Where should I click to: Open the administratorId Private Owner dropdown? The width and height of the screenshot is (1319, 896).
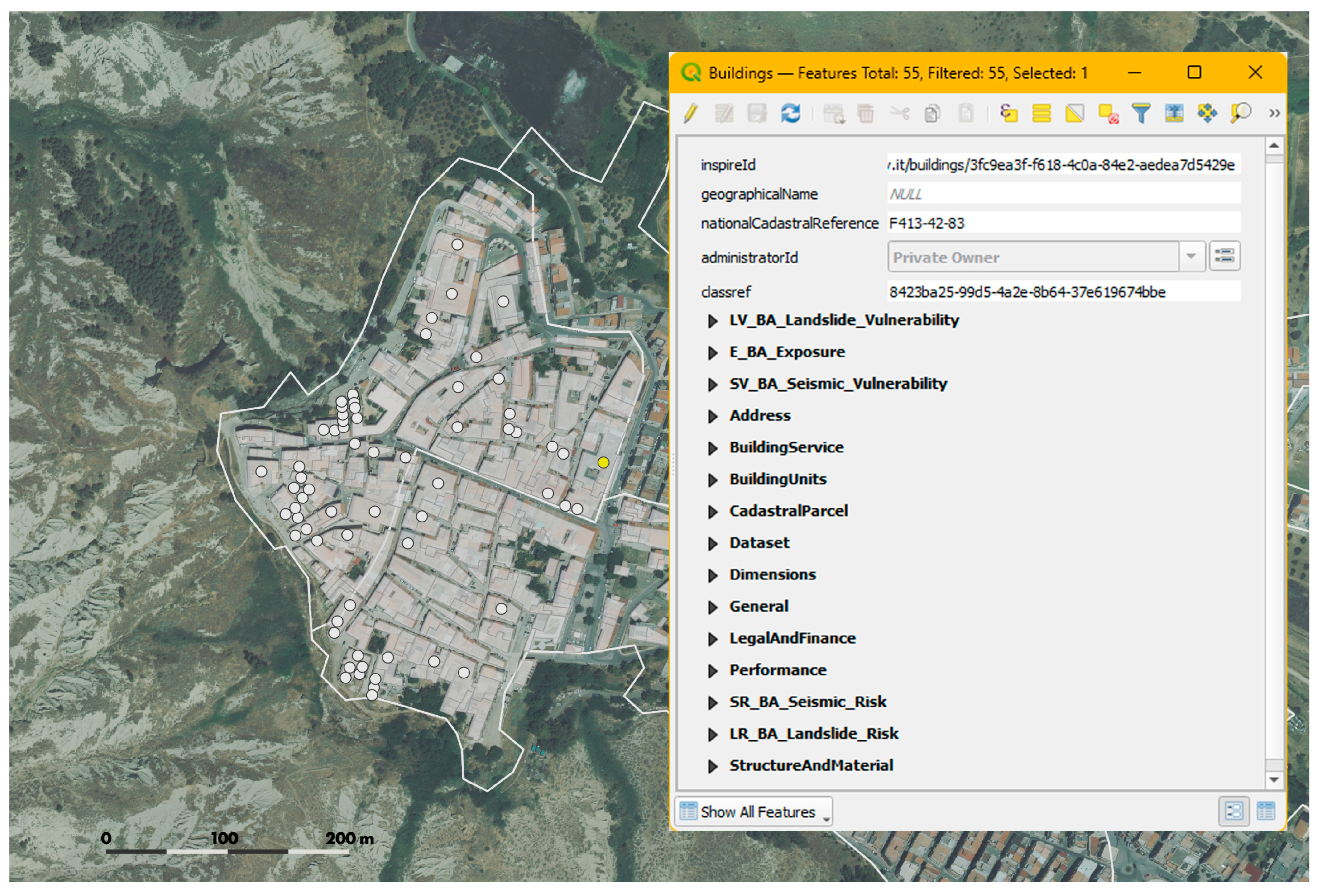tap(1191, 257)
